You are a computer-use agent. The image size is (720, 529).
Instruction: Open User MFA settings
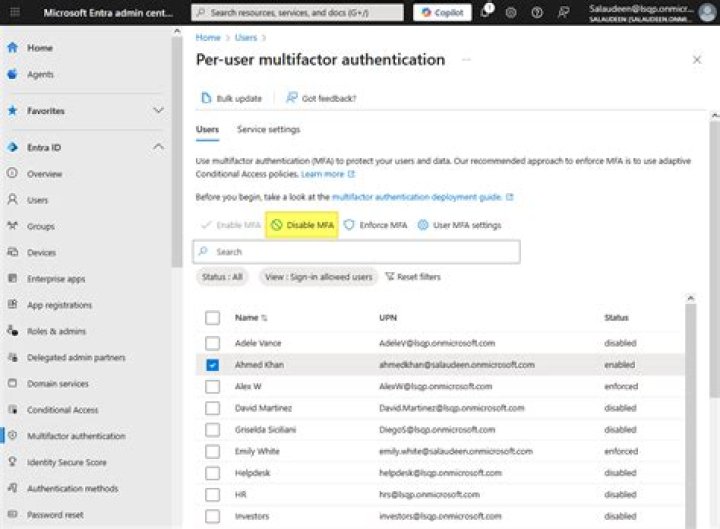(459, 225)
